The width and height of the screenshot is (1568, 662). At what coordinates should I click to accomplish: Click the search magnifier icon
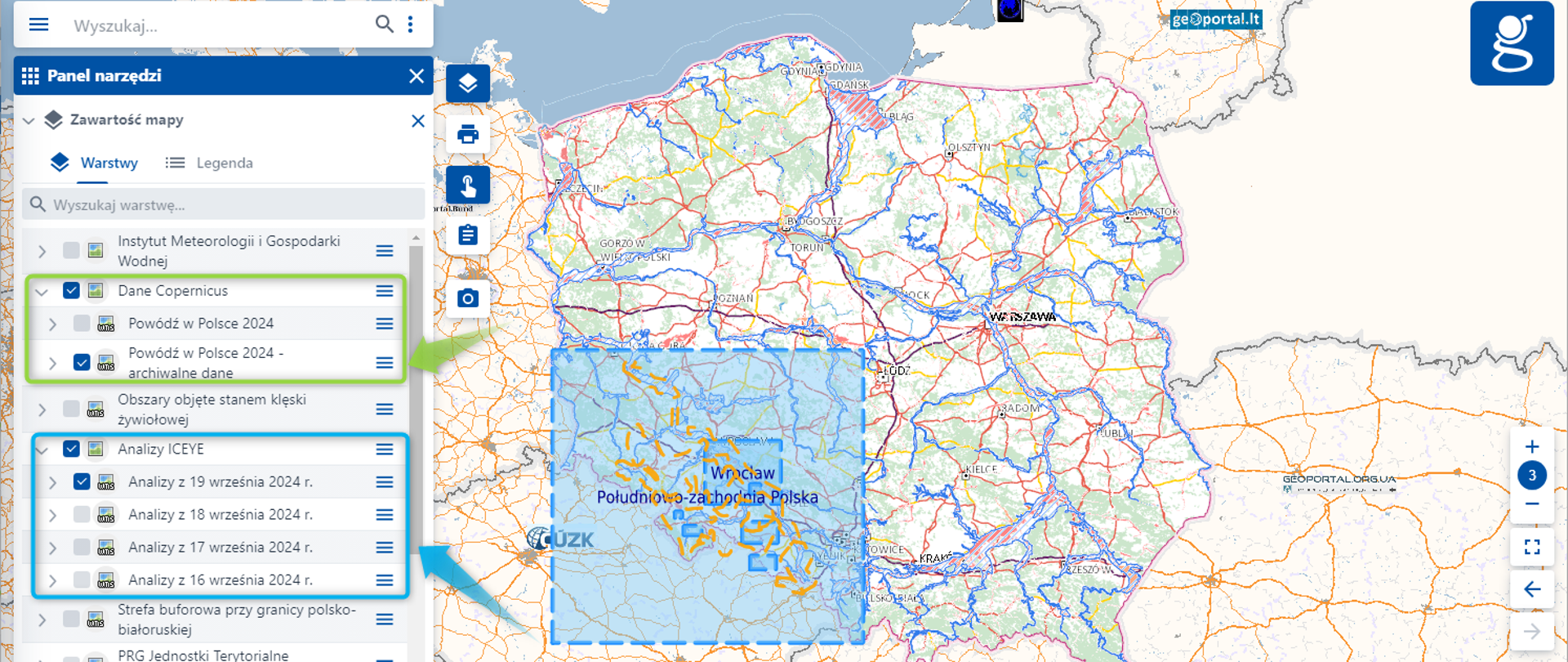click(384, 25)
